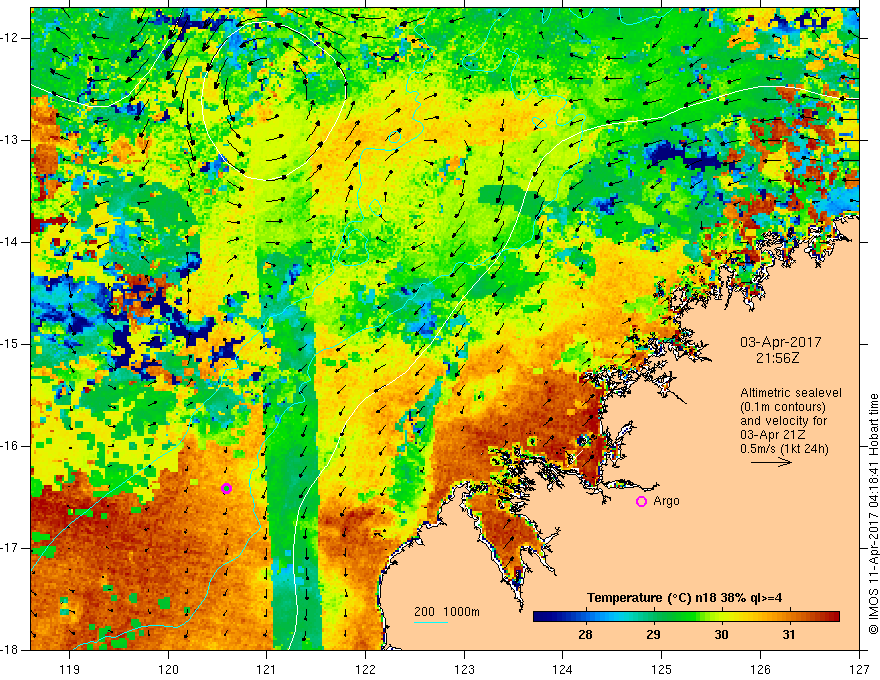880x680 pixels.
Task: Click the velocity scale arrow in legend
Action: 771,462
